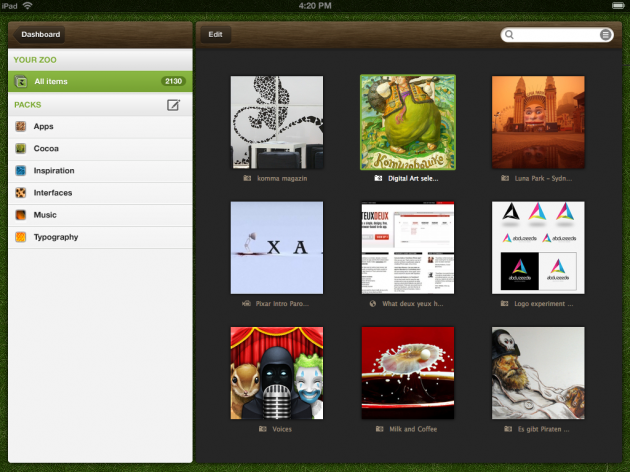Viewport: 630px width, 472px height.
Task: Open the Logo experiment thumbnail
Action: tap(538, 247)
